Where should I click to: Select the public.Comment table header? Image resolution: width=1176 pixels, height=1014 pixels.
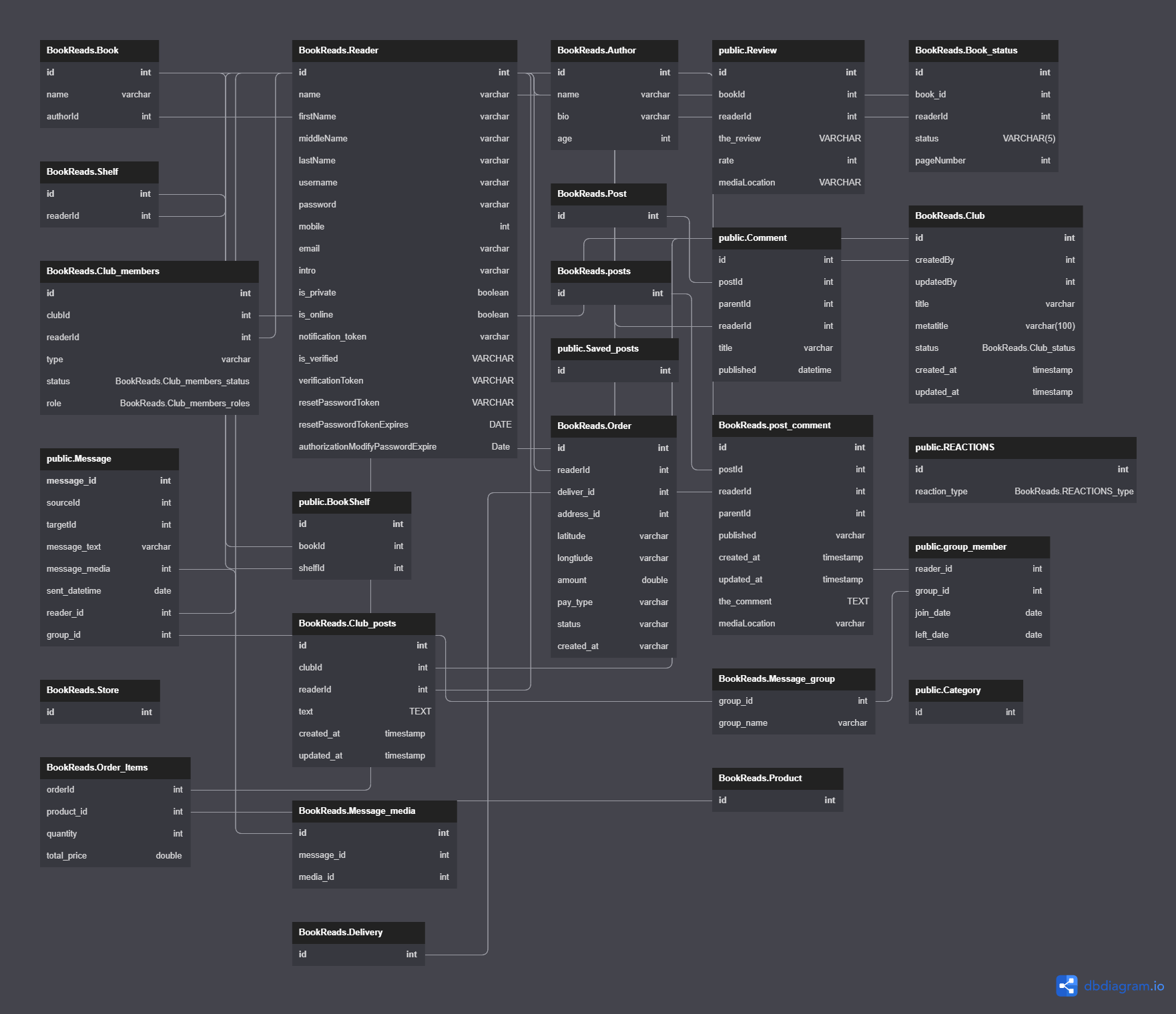pyautogui.click(x=776, y=238)
